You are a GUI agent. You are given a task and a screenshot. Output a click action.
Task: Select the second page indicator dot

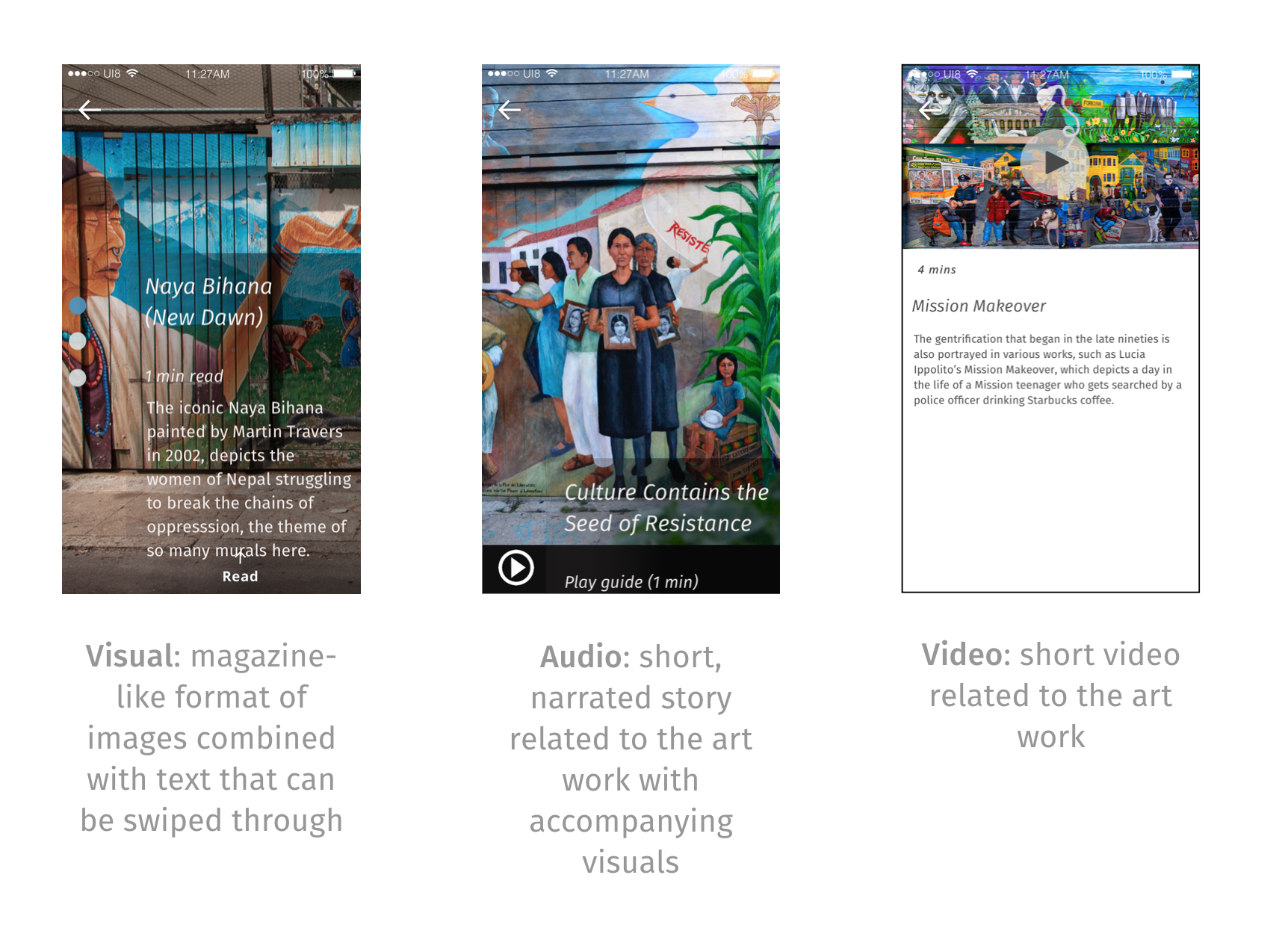click(78, 341)
